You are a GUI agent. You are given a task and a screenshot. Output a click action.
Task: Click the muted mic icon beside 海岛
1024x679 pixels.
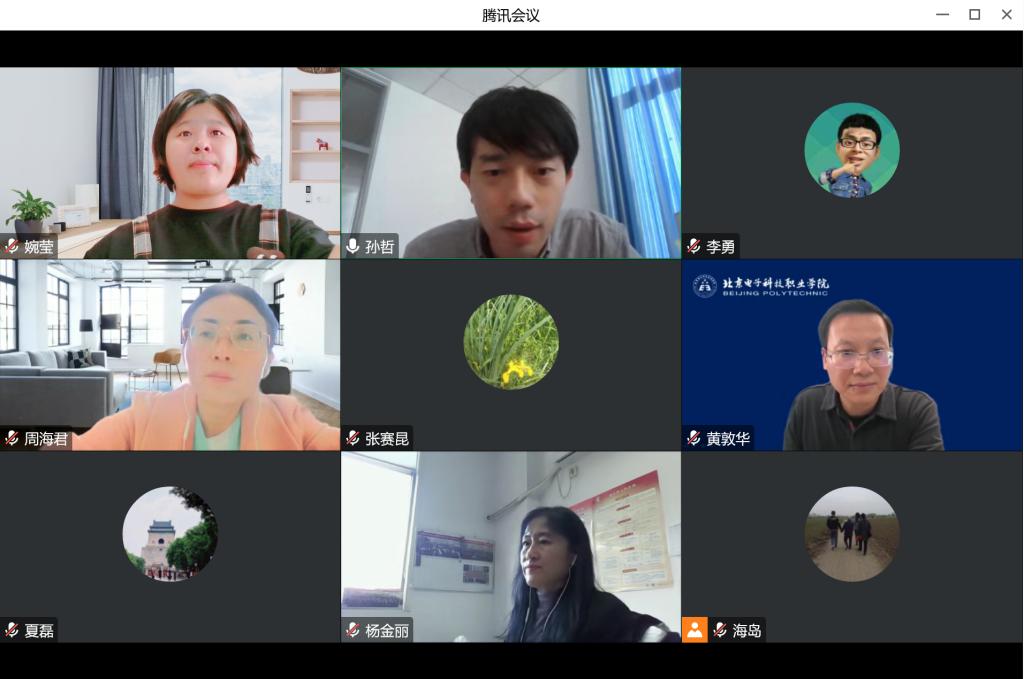point(720,630)
